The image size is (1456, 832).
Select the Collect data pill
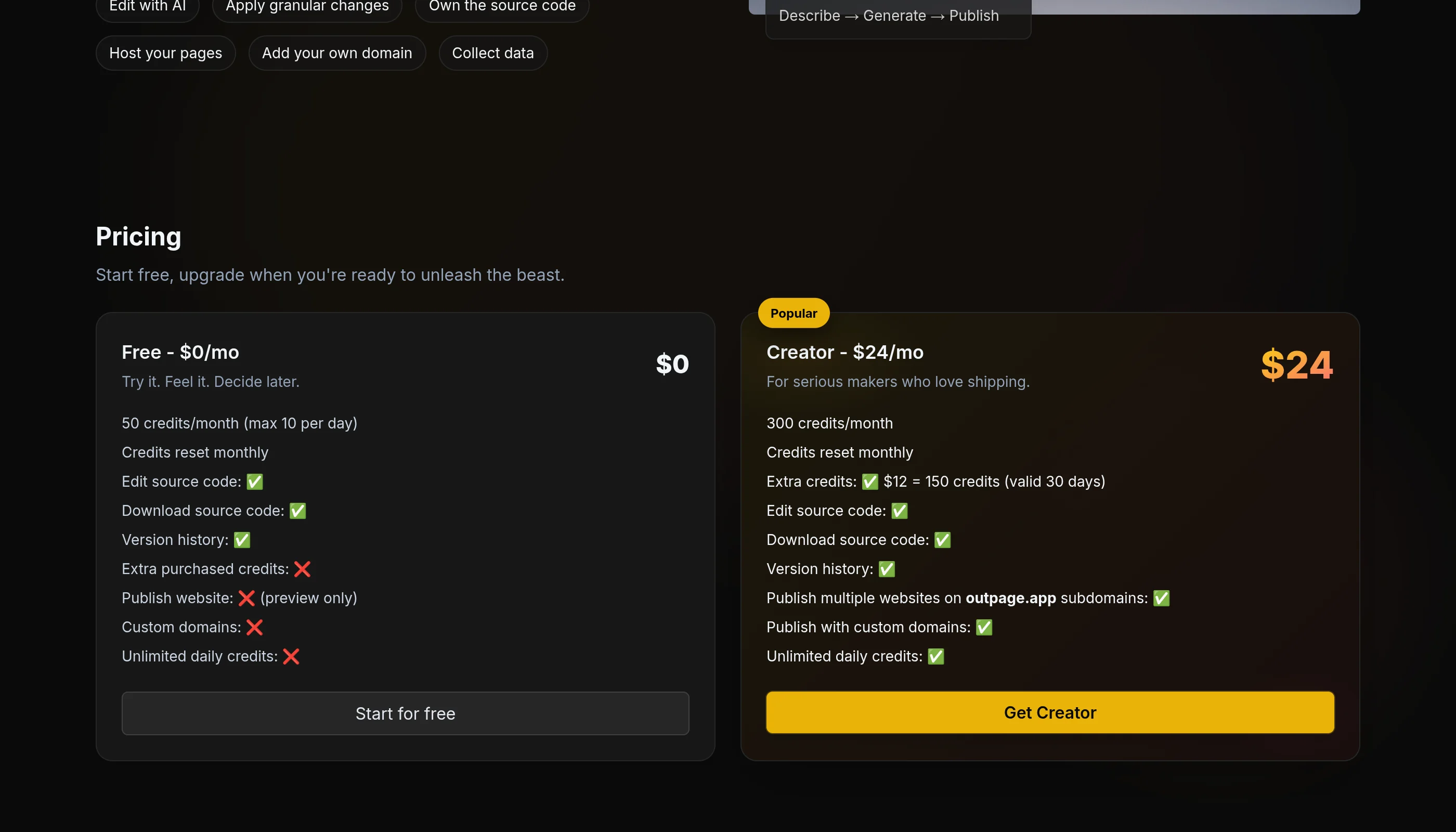pyautogui.click(x=492, y=53)
